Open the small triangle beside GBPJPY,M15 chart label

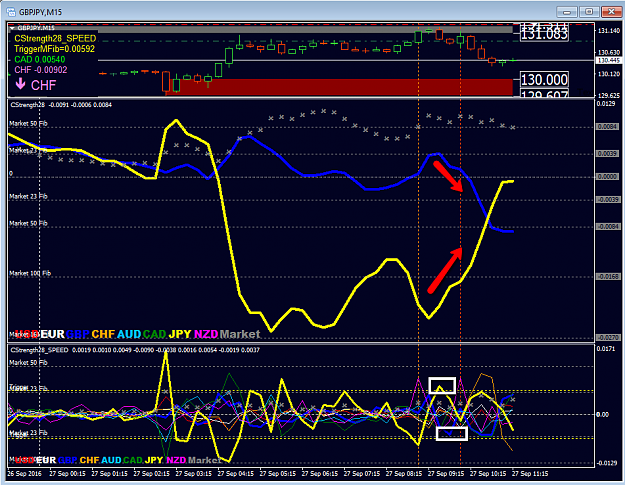pyautogui.click(x=12, y=28)
